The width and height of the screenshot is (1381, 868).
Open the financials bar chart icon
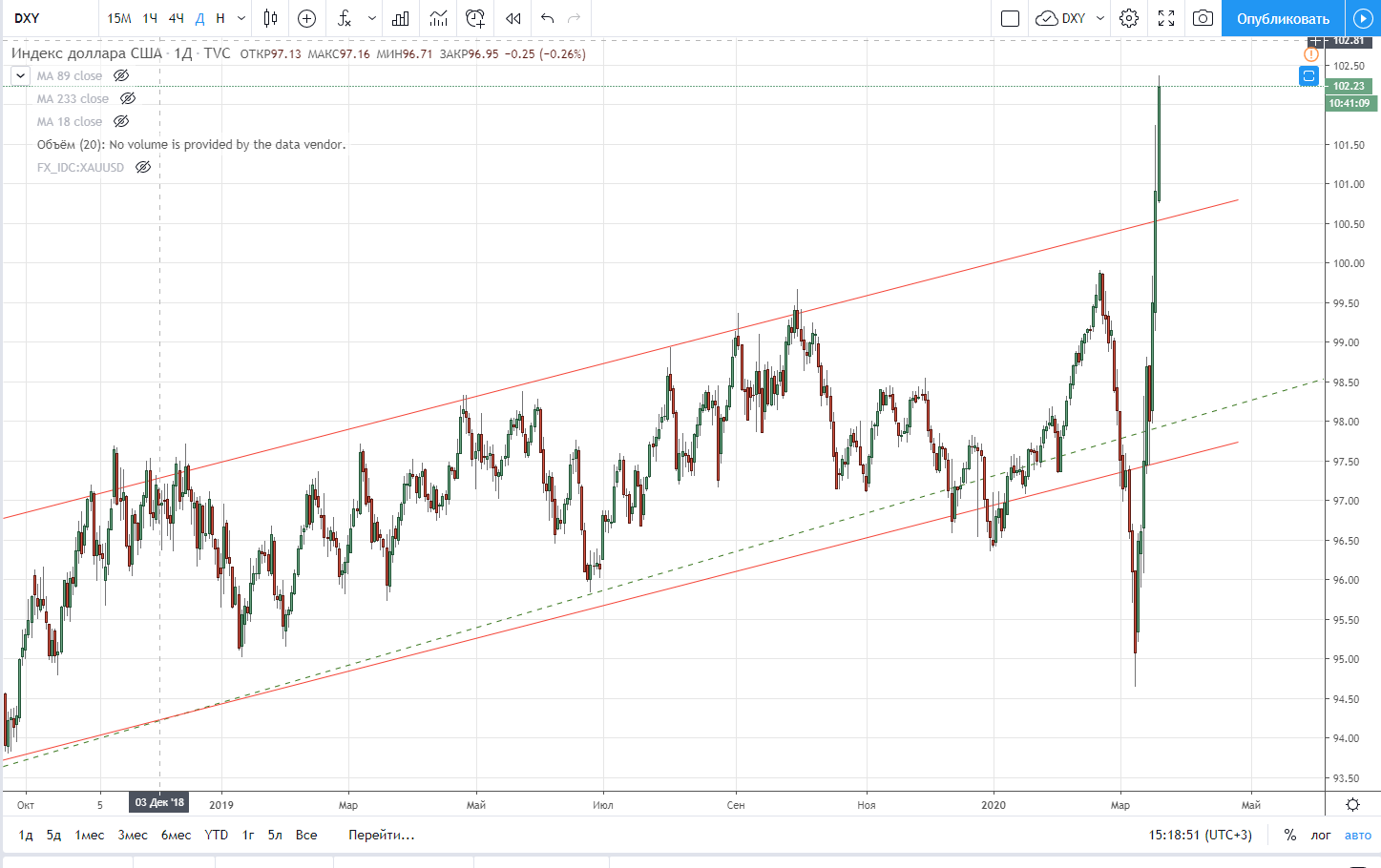pos(401,18)
